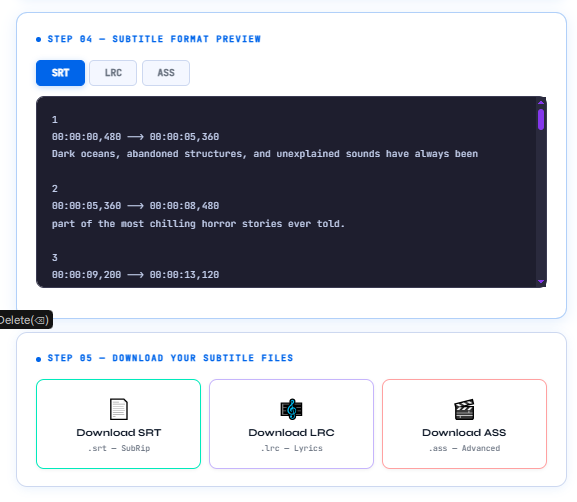Screen dimensions: 577x502
Task: Click the document icon in Download SRT card
Action: click(x=118, y=409)
